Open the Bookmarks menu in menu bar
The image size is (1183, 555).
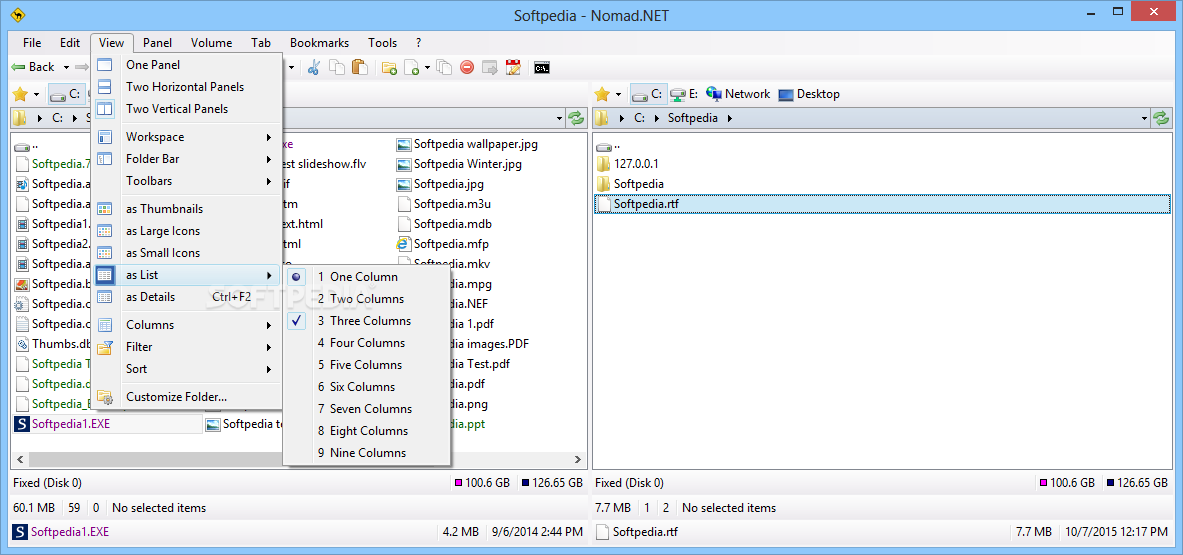pyautogui.click(x=319, y=43)
